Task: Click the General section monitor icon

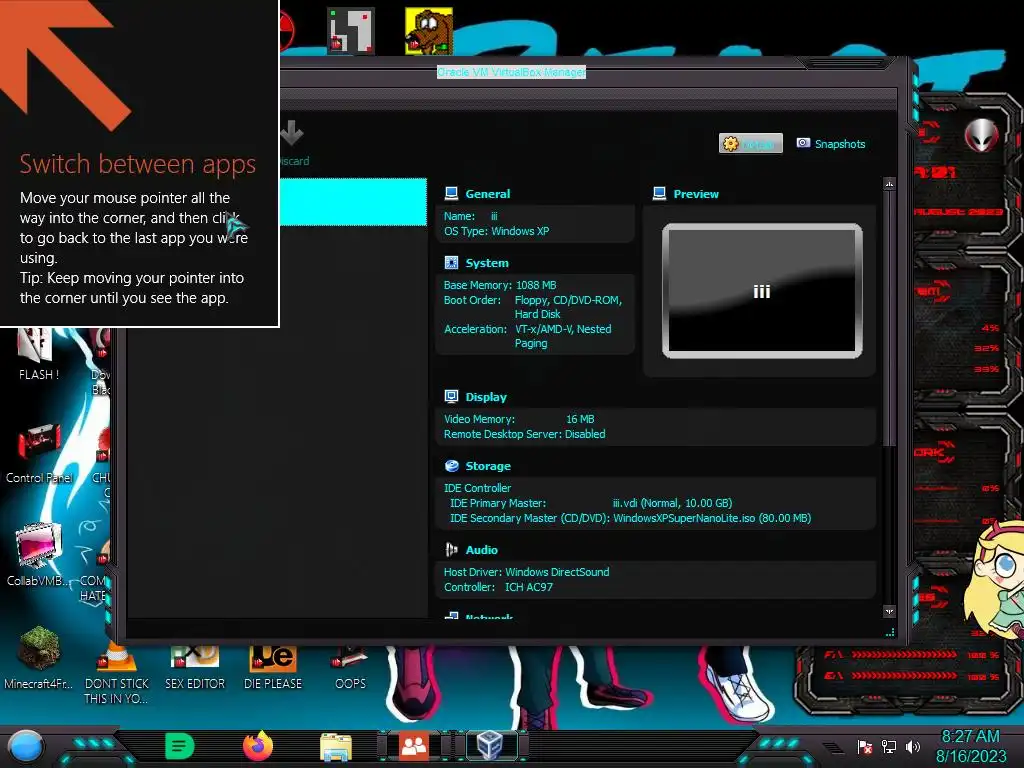Action: click(451, 193)
